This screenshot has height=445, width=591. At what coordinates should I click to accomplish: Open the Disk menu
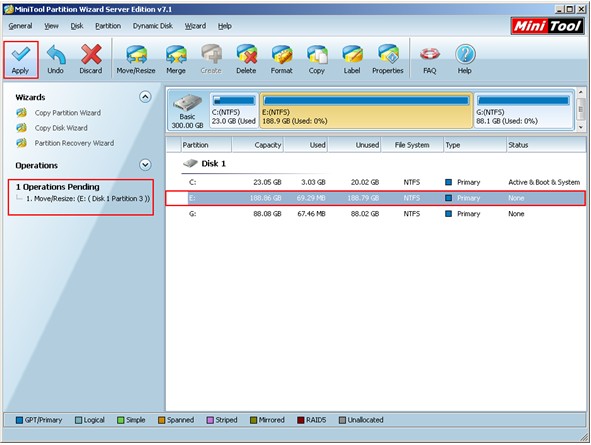[x=77, y=26]
